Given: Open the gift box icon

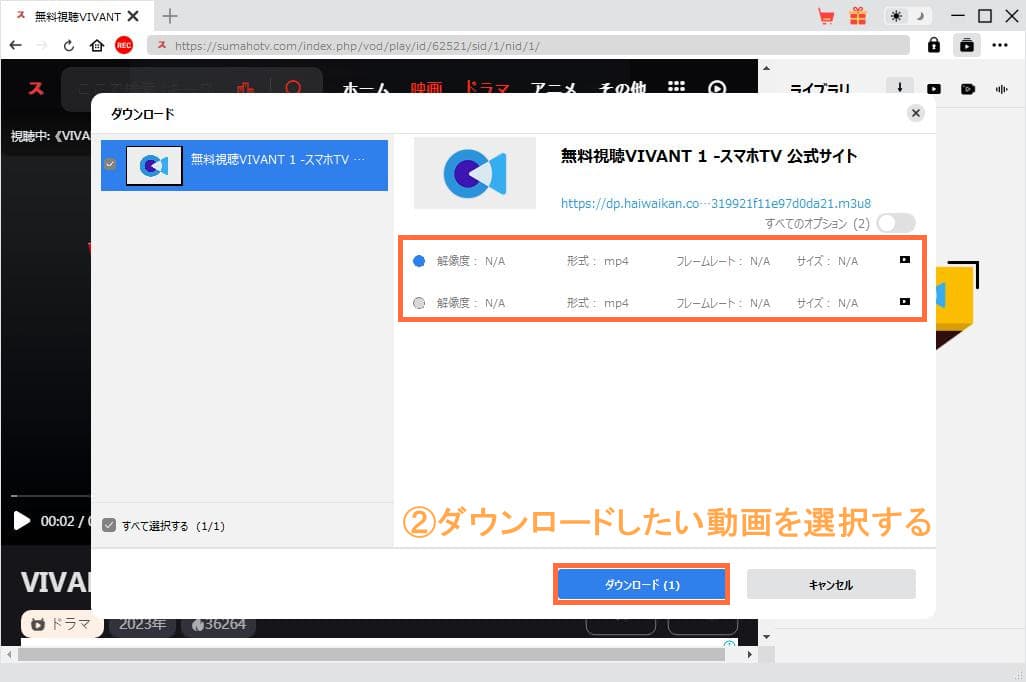Looking at the screenshot, I should [x=858, y=16].
